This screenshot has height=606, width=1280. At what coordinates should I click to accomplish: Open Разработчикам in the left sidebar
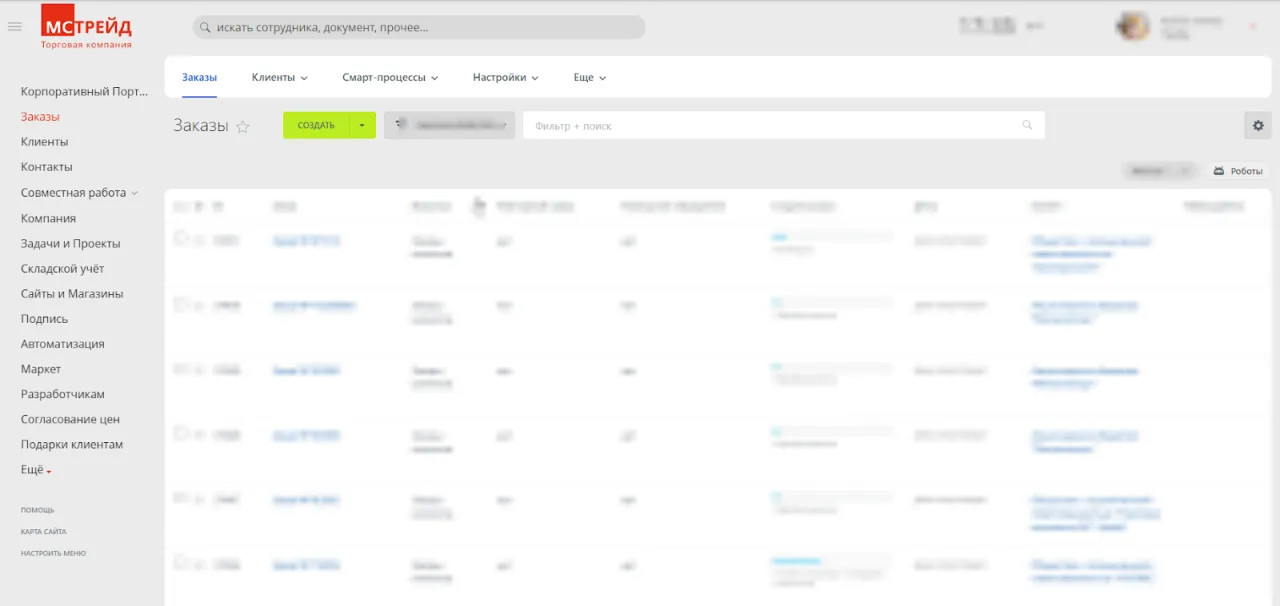63,394
